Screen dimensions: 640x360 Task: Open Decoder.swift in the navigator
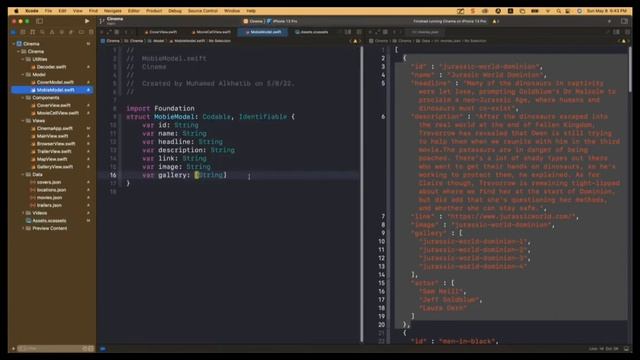[x=52, y=67]
